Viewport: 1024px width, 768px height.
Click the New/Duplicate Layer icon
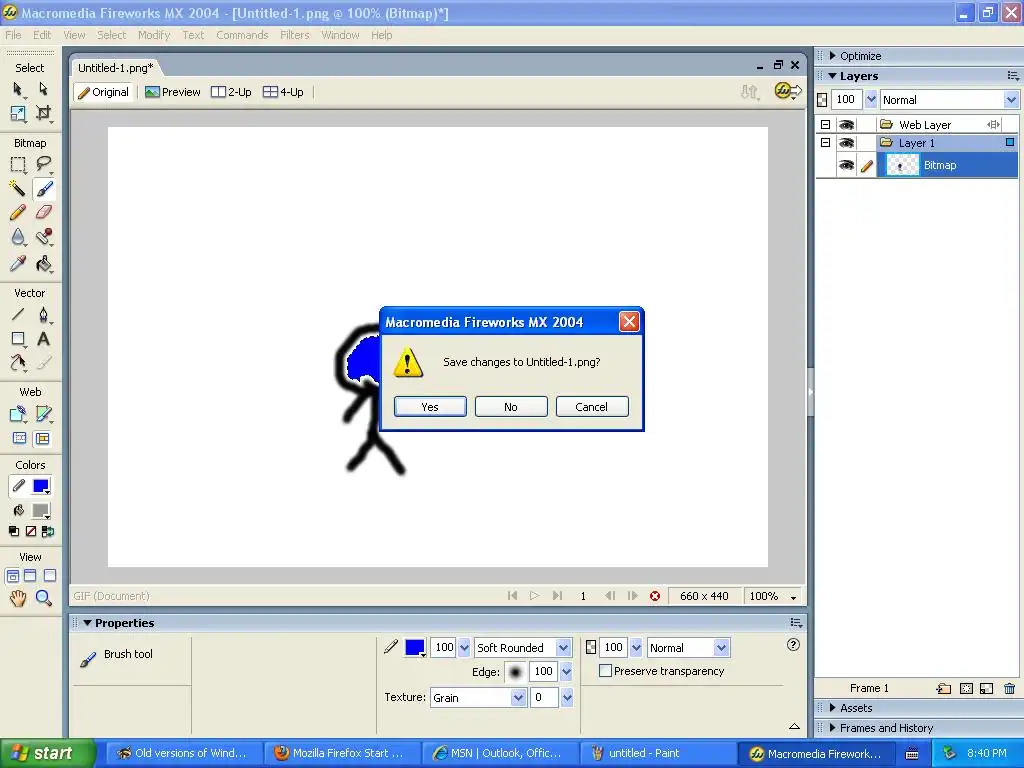coord(944,688)
